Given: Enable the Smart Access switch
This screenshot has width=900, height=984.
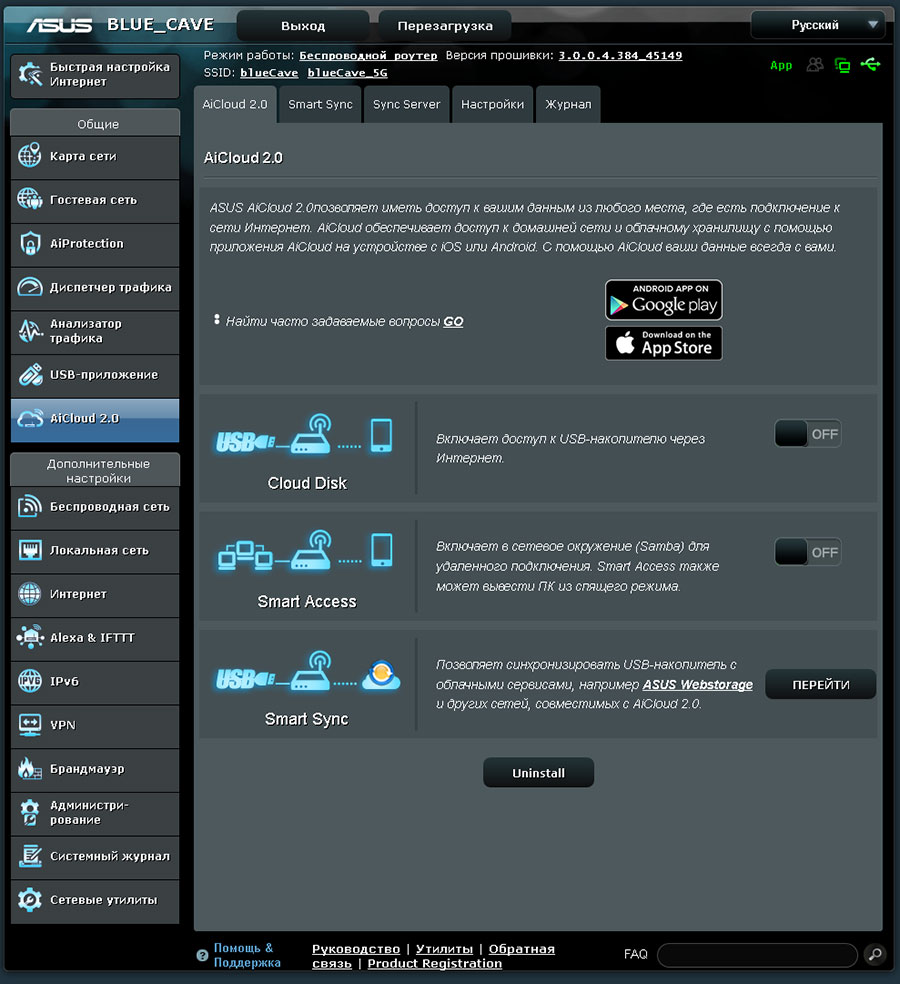Looking at the screenshot, I should pos(808,552).
